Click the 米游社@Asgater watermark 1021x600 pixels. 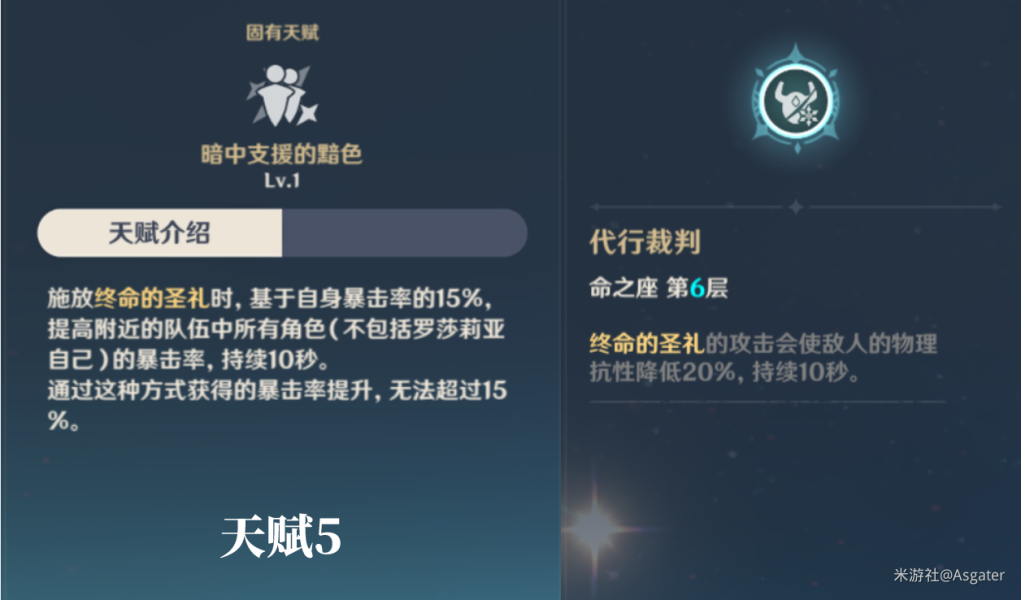(x=949, y=575)
